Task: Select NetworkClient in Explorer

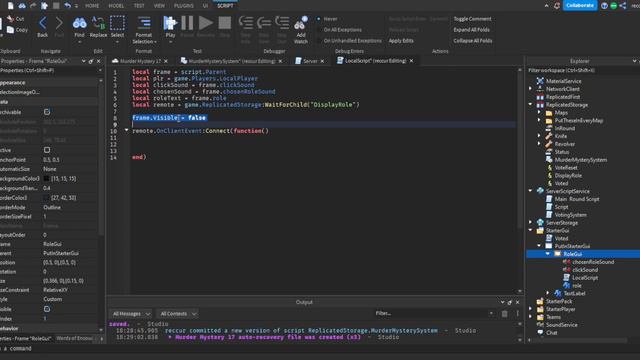Action: [562, 89]
